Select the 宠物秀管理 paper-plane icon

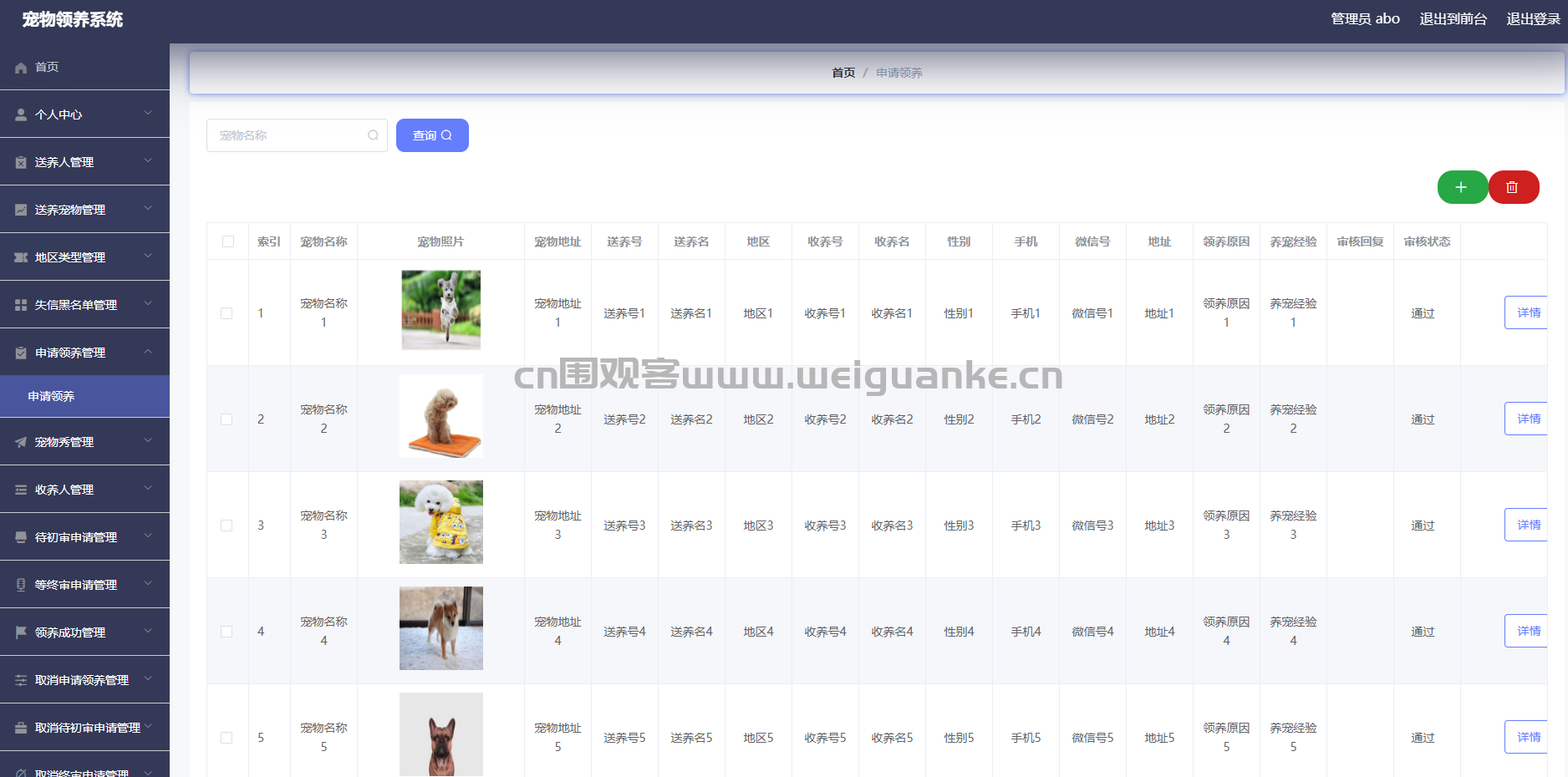pyautogui.click(x=20, y=441)
